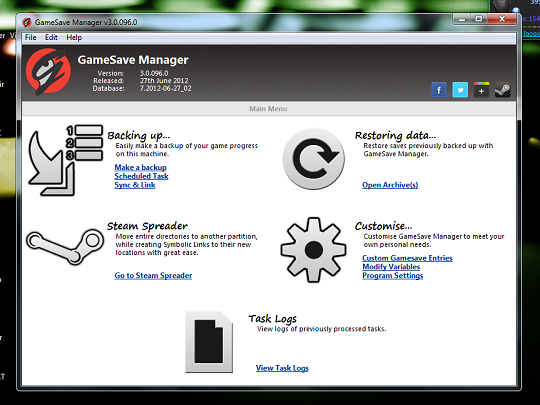
Task: Minimize the GameSave Manager window
Action: pos(462,19)
